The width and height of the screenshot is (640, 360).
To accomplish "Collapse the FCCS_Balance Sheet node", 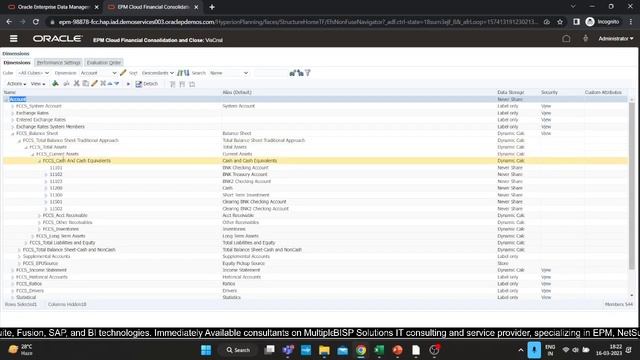I will [x=13, y=133].
